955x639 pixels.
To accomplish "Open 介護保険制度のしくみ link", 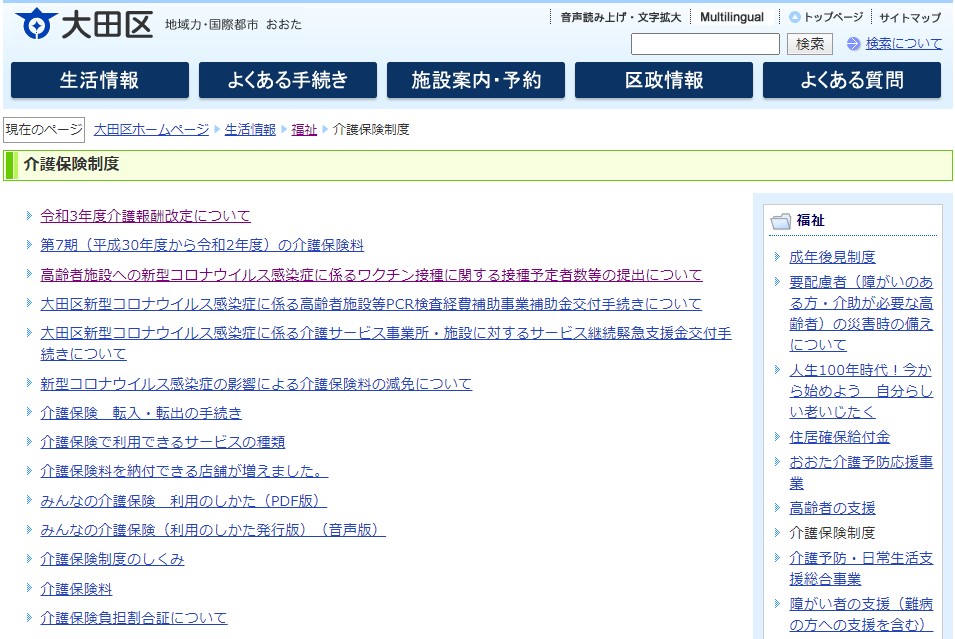I will [112, 559].
